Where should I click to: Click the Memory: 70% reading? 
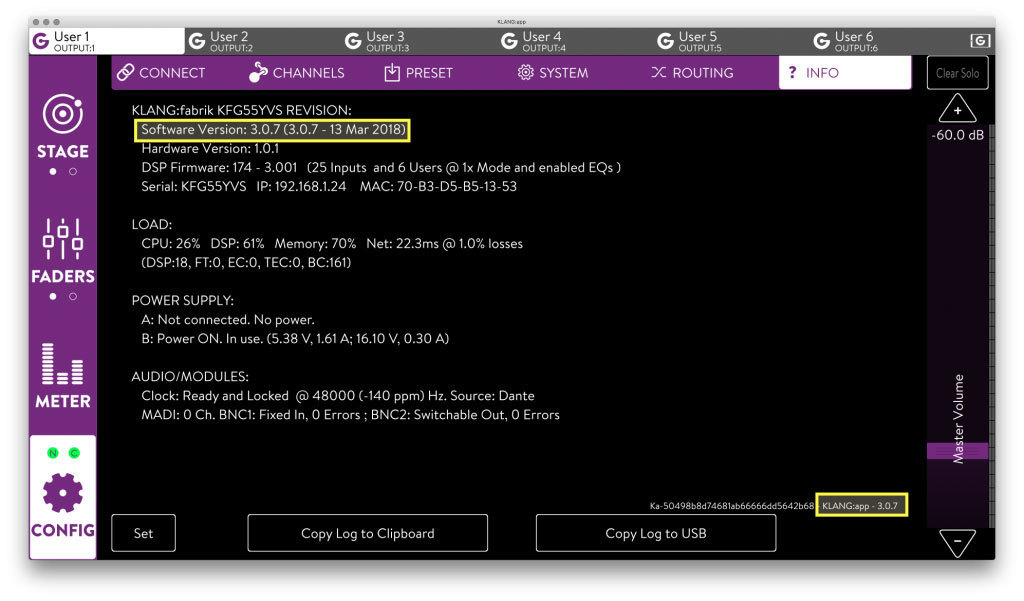[x=315, y=243]
